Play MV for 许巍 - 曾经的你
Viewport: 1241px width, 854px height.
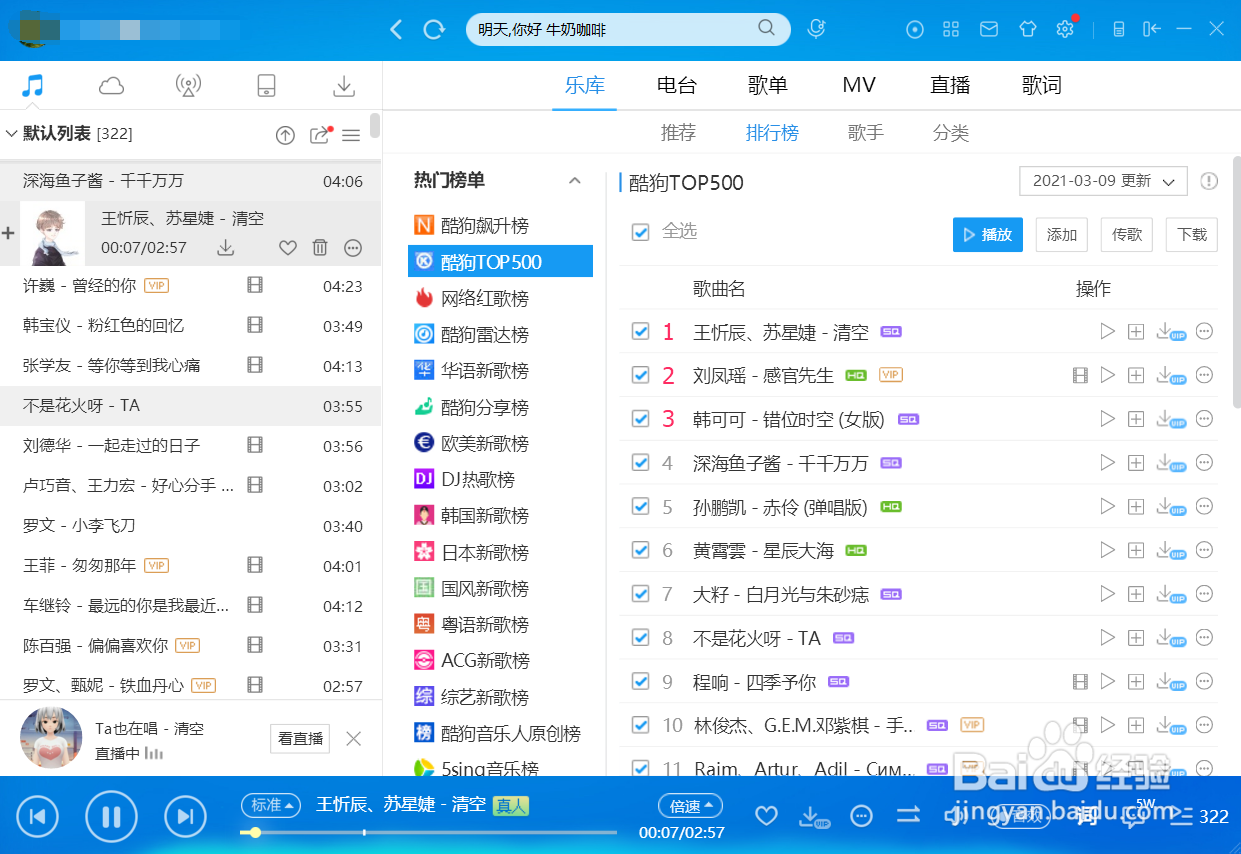coord(255,286)
